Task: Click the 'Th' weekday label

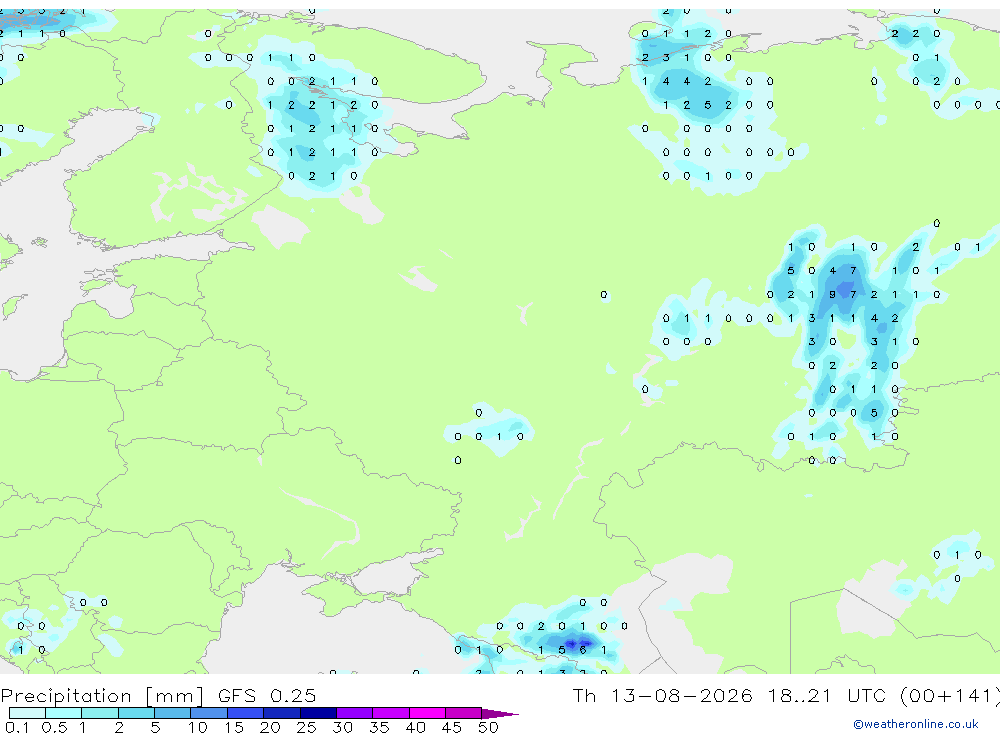Action: point(584,695)
